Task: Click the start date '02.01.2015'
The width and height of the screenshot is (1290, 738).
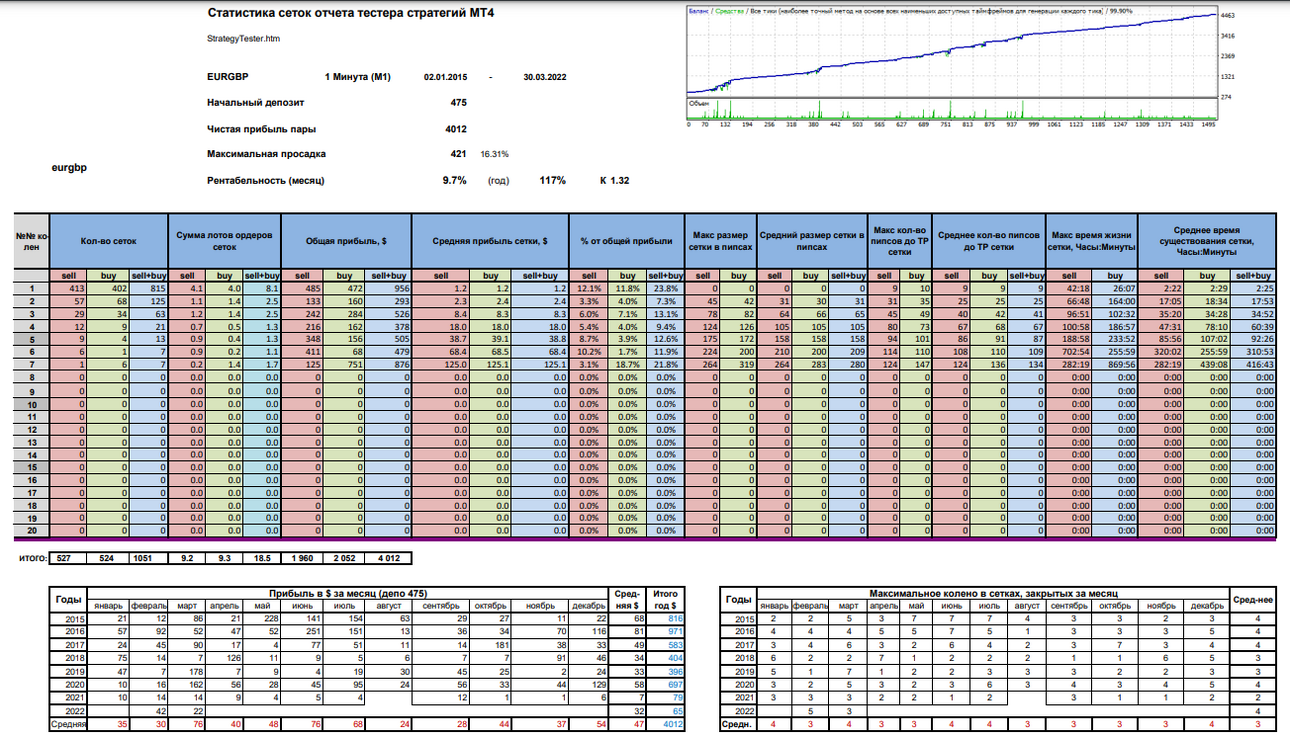Action: pos(446,77)
